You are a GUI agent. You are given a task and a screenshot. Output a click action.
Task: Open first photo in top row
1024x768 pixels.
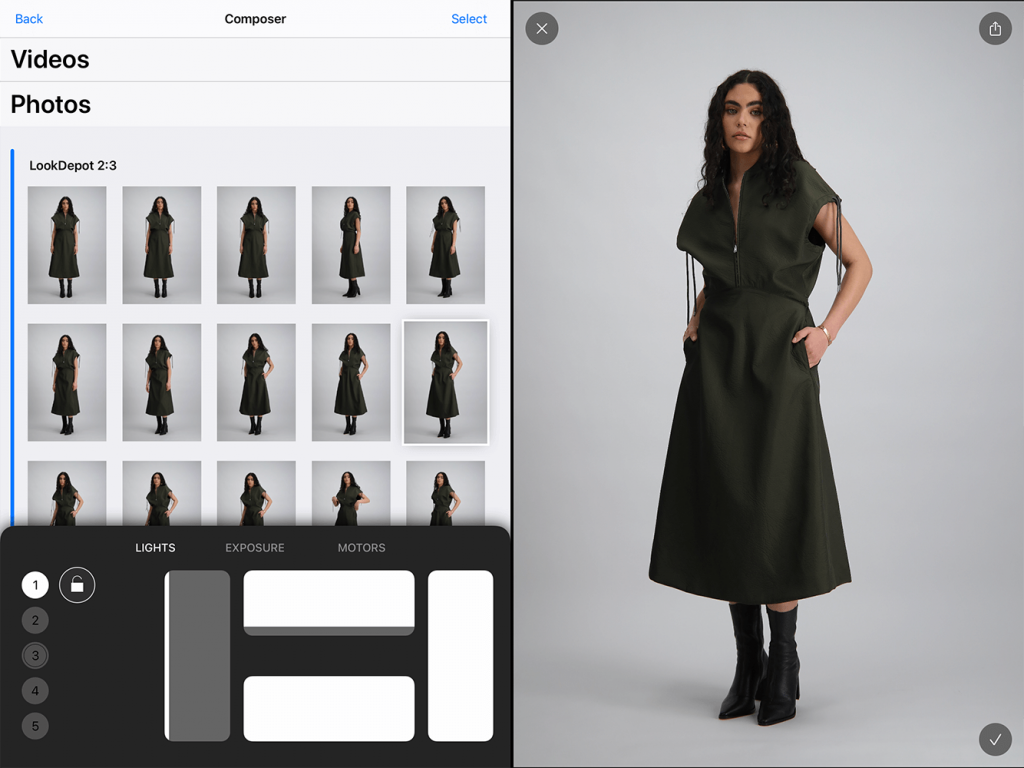[x=67, y=245]
